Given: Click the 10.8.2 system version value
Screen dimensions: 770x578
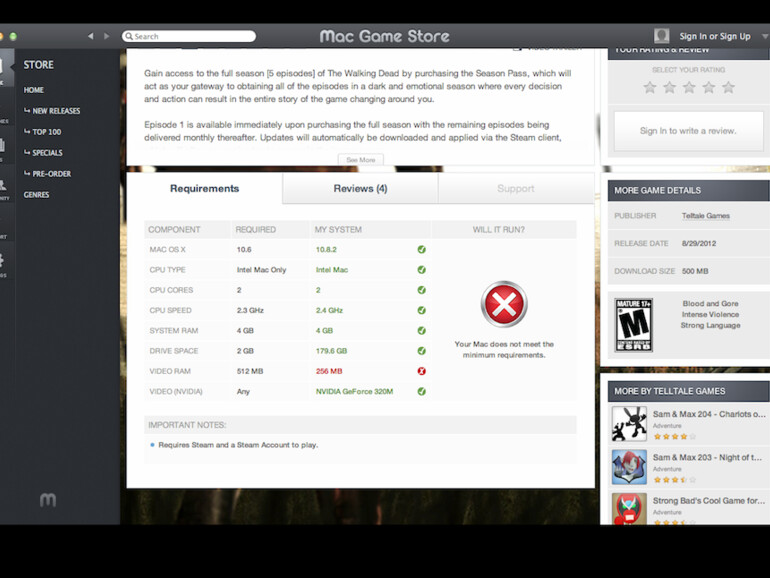Looking at the screenshot, I should click(x=326, y=249).
